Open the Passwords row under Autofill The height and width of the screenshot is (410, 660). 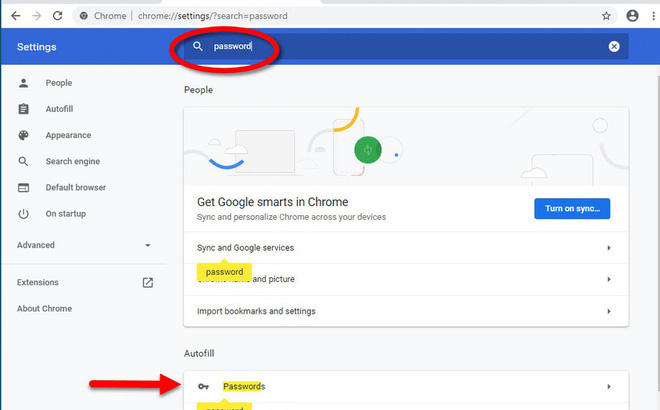(x=406, y=386)
